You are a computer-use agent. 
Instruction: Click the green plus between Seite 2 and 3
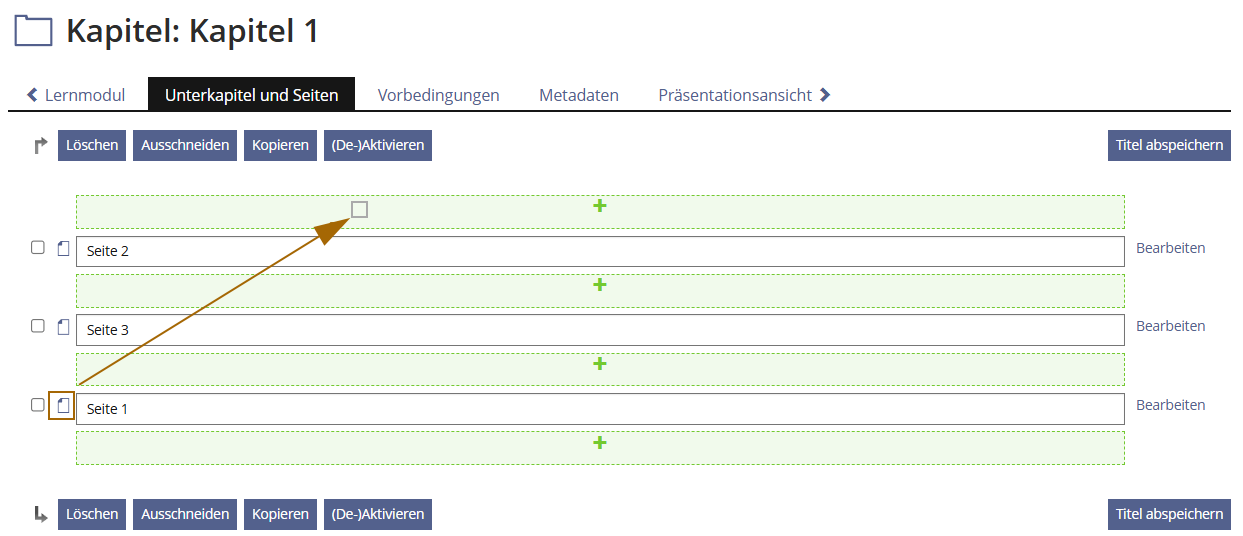click(600, 285)
